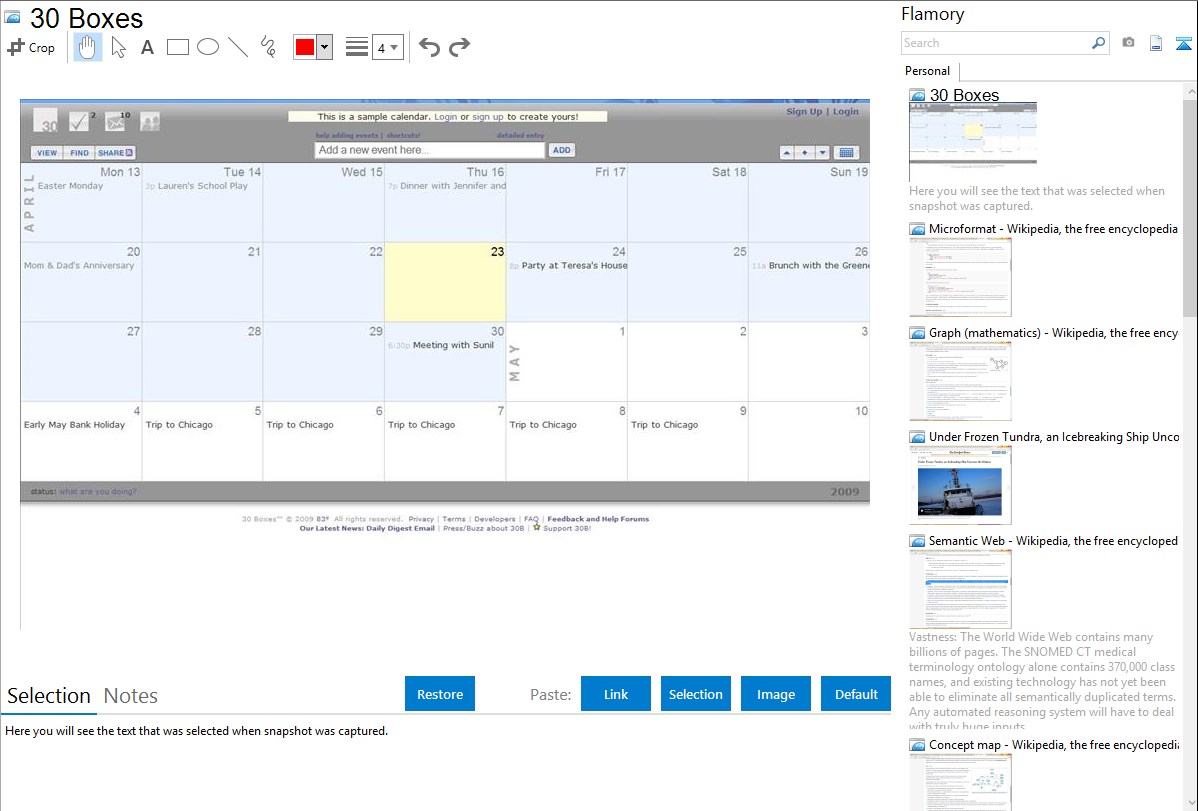Click the FIND button in calendar
This screenshot has width=1198, height=811.
[x=79, y=153]
